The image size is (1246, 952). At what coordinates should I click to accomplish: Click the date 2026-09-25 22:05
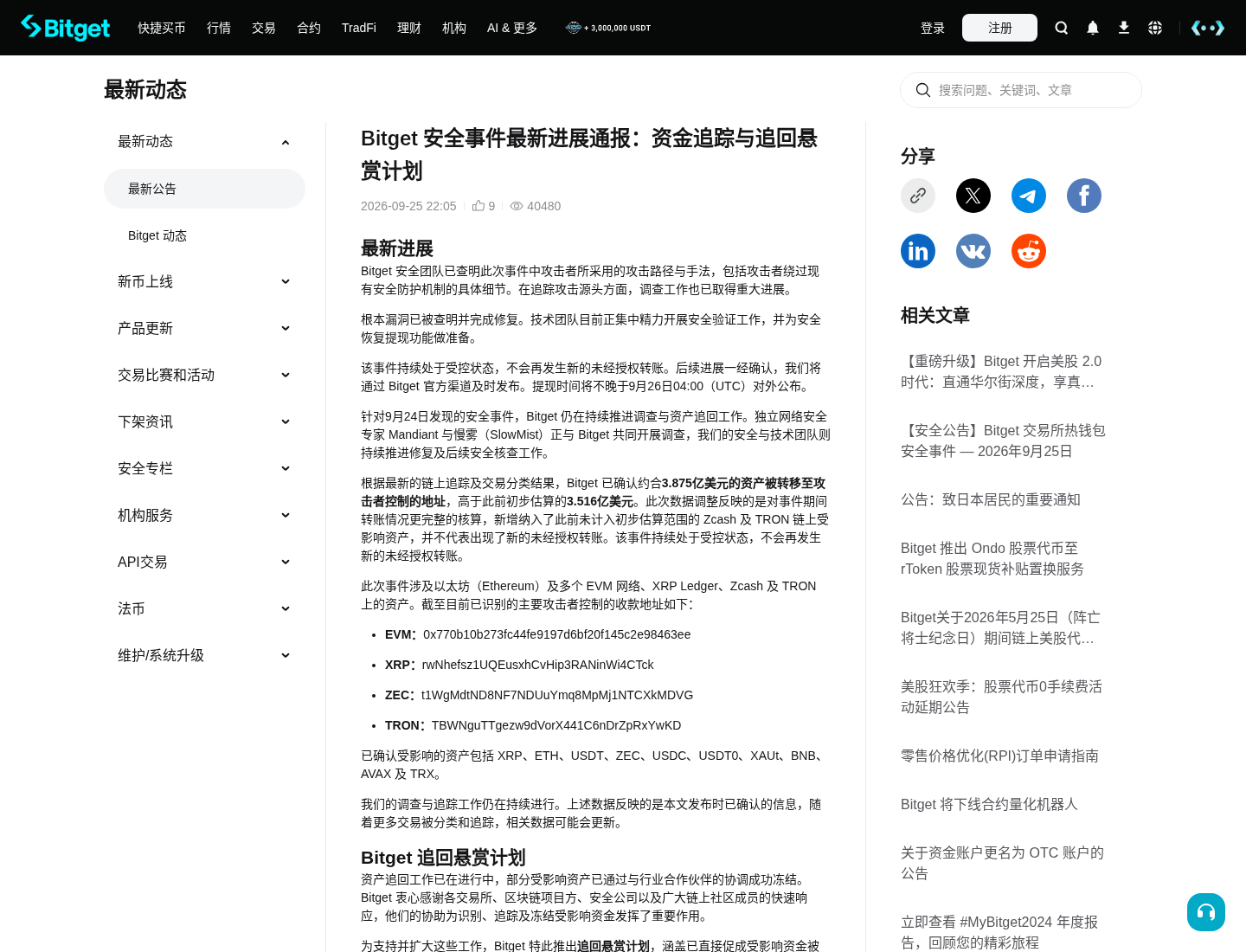[408, 206]
